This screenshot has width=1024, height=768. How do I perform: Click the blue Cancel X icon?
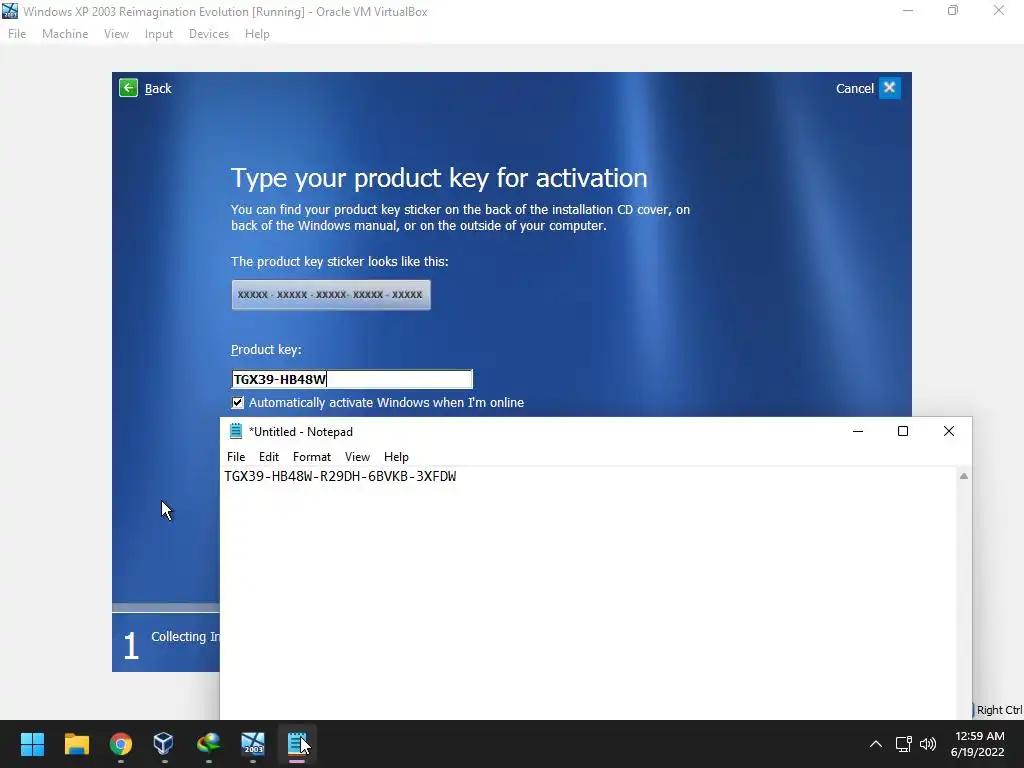(889, 88)
